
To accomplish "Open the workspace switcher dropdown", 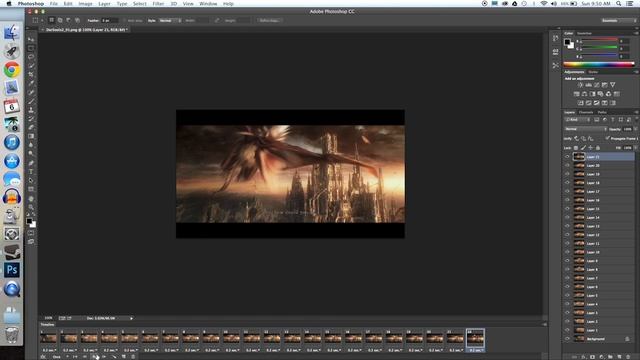I will click(x=618, y=20).
